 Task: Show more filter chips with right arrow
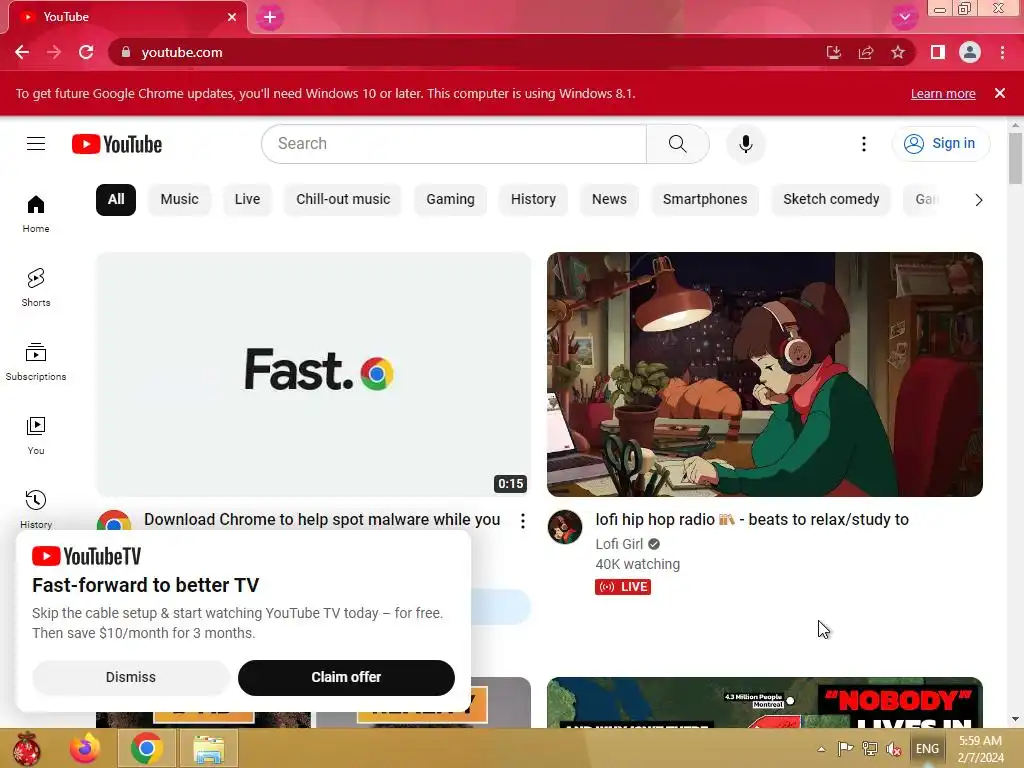click(x=978, y=200)
